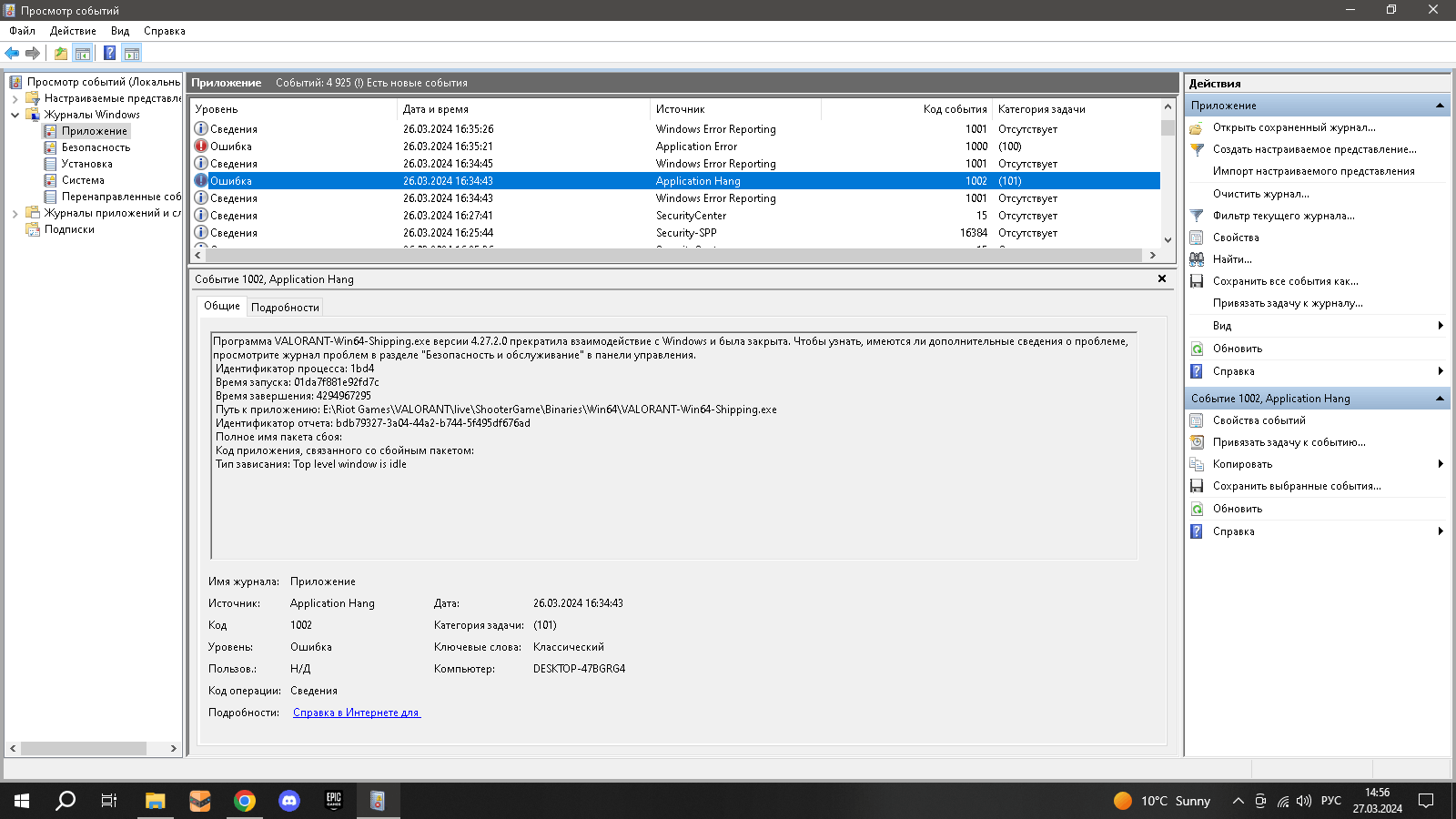Click the 'Сохранить все события как' disk icon
This screenshot has height=819, width=1456.
1197,281
